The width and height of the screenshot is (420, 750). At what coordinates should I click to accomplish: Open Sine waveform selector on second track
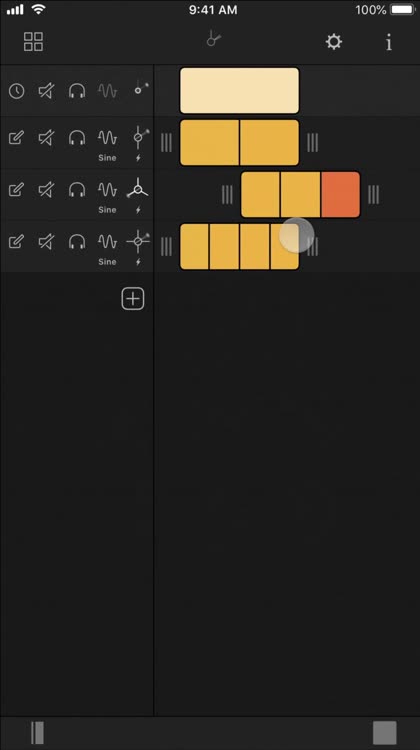(x=107, y=143)
